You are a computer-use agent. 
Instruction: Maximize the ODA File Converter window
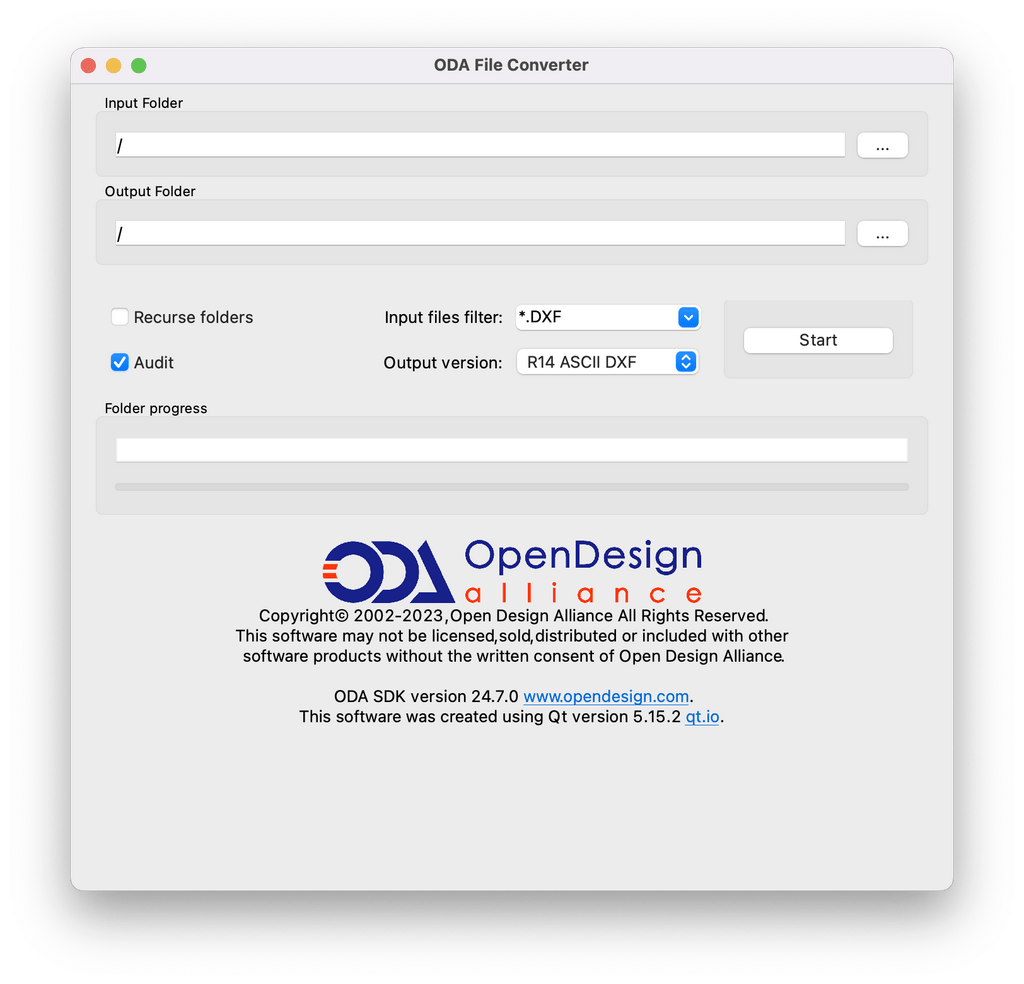[138, 65]
